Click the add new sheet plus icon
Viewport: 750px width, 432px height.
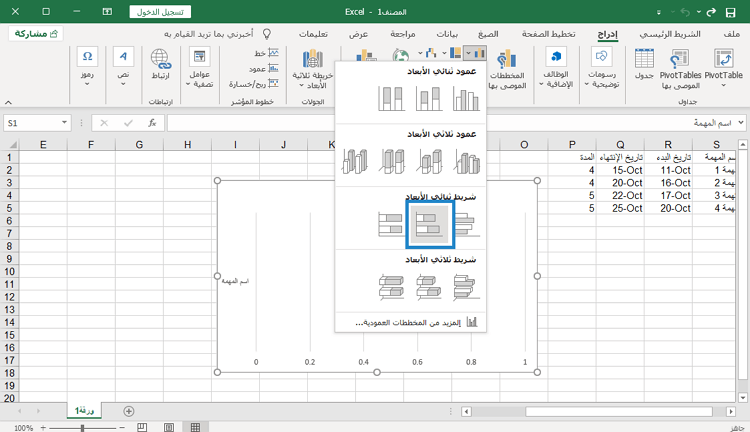(128, 411)
